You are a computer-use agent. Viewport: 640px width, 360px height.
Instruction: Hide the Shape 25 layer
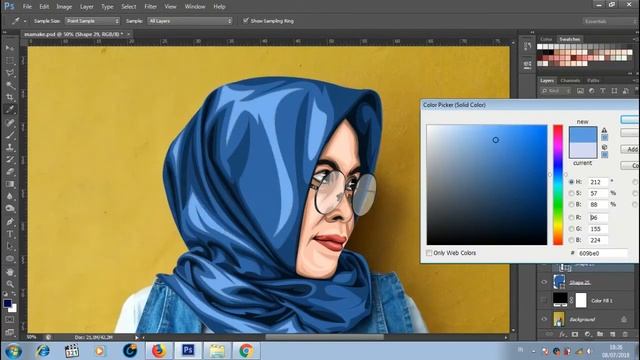[x=544, y=282]
